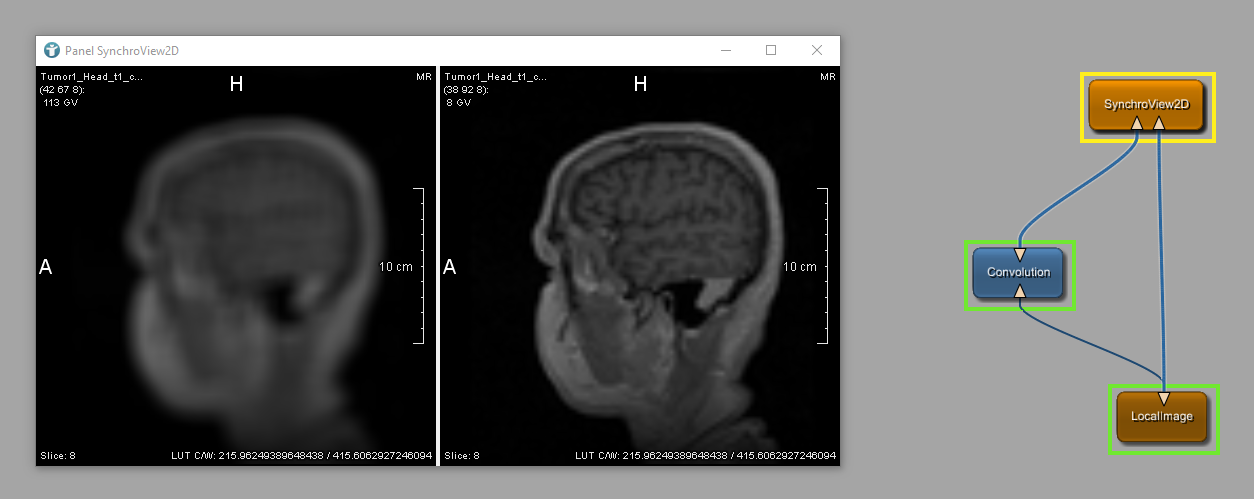Click the connection line from LocalImage to SynchroView2D
Screen dimensions: 1254x499
click(x=1160, y=260)
